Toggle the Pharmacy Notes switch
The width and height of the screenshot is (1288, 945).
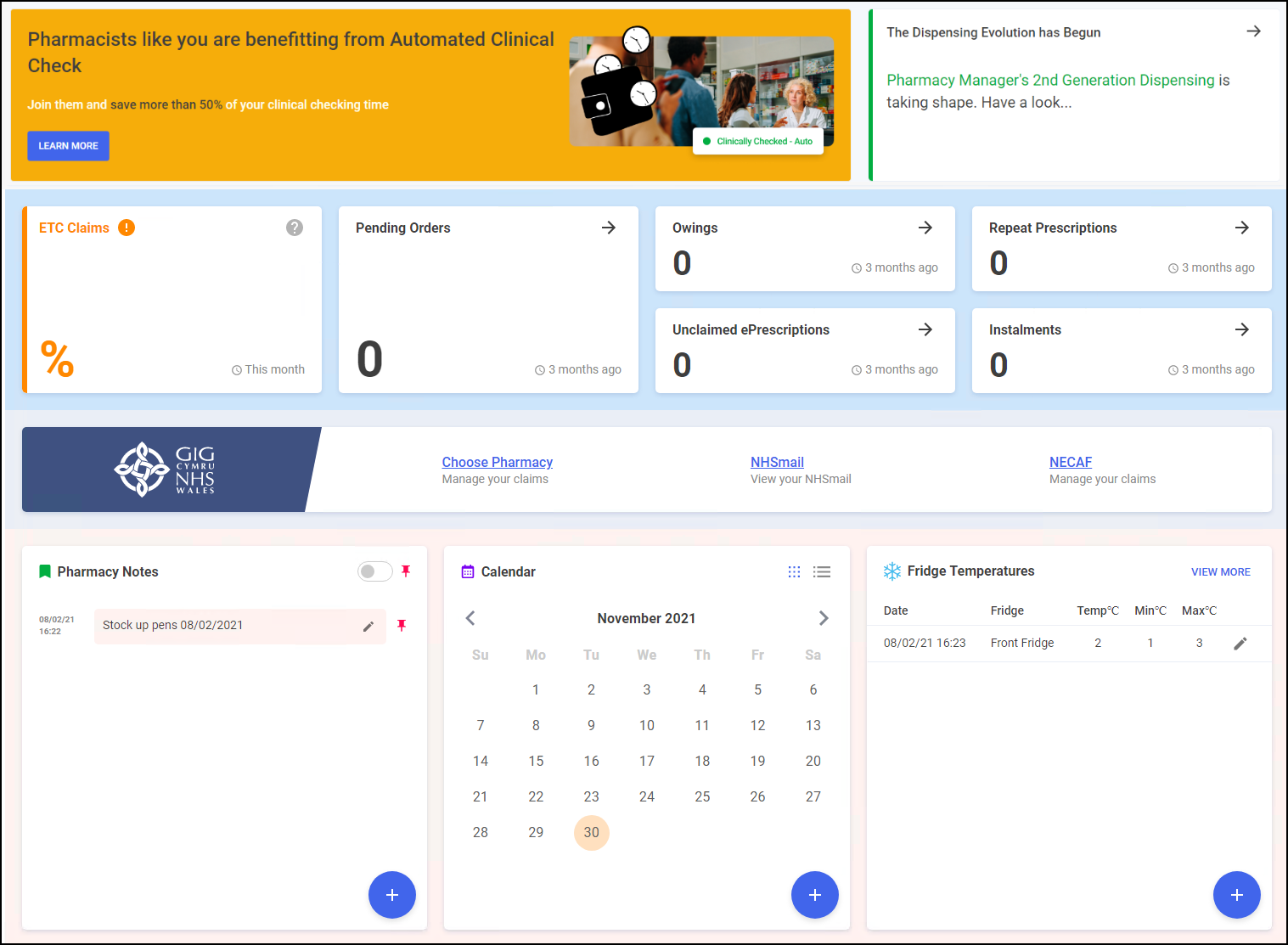coord(374,571)
